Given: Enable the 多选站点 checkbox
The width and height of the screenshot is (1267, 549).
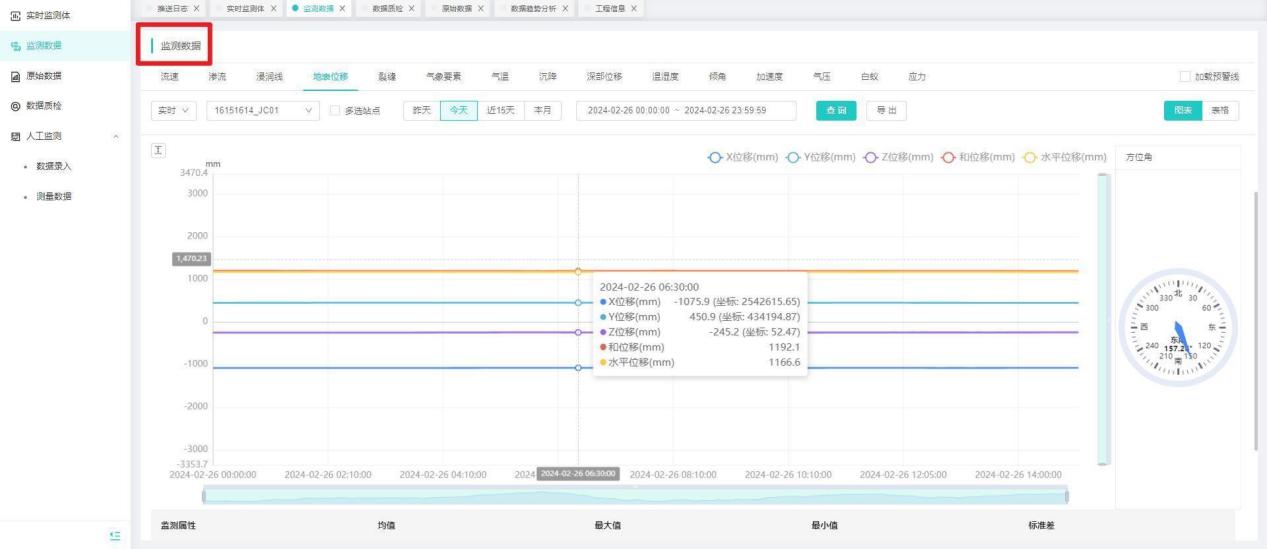Looking at the screenshot, I should [x=336, y=110].
